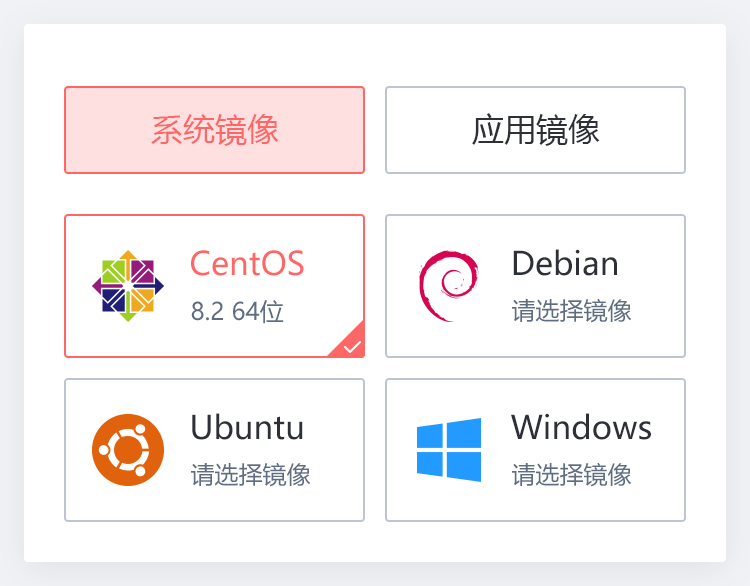
Task: Select the Ubuntu operating system card
Action: click(x=214, y=450)
